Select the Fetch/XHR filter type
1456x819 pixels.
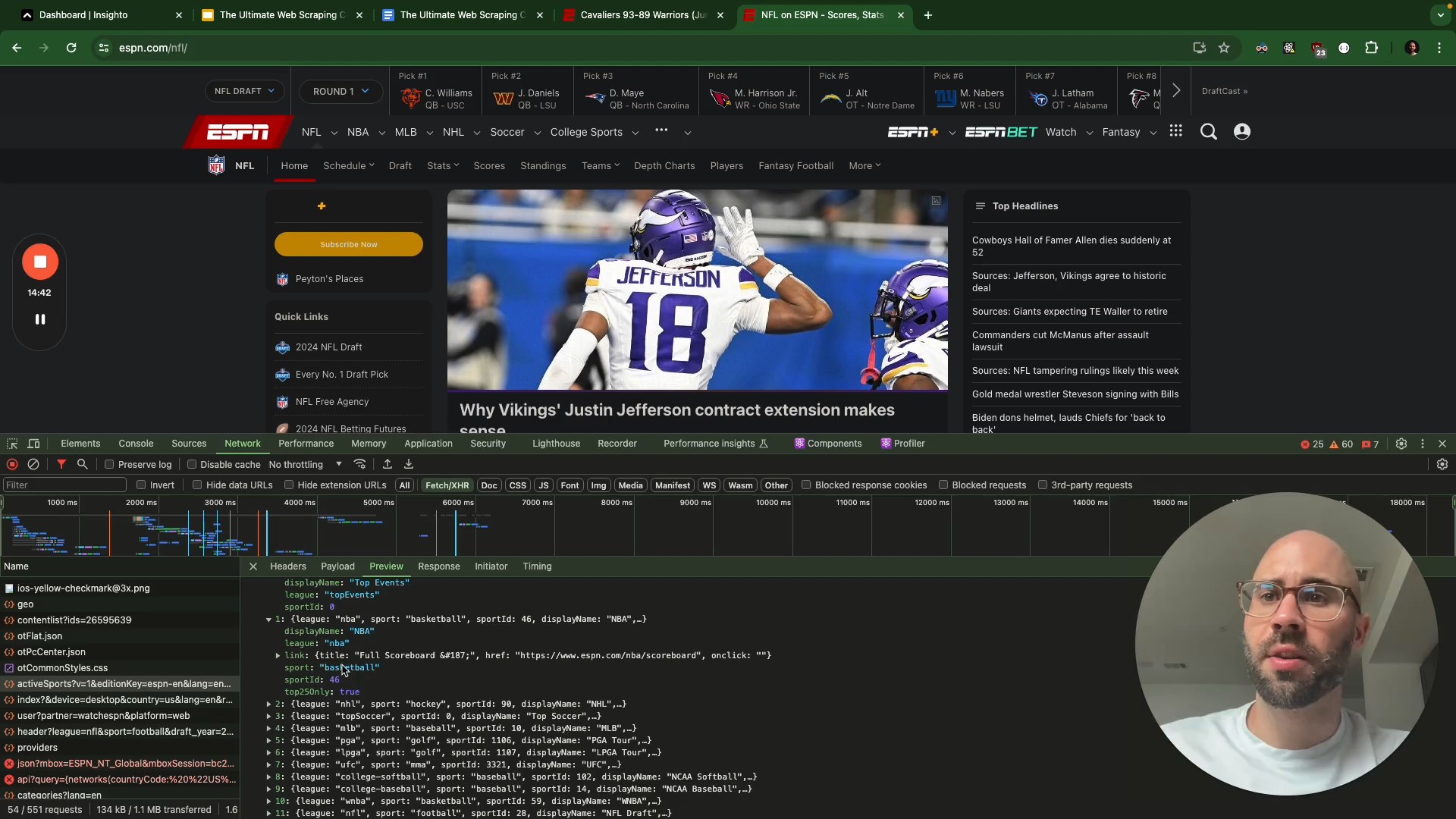click(447, 485)
